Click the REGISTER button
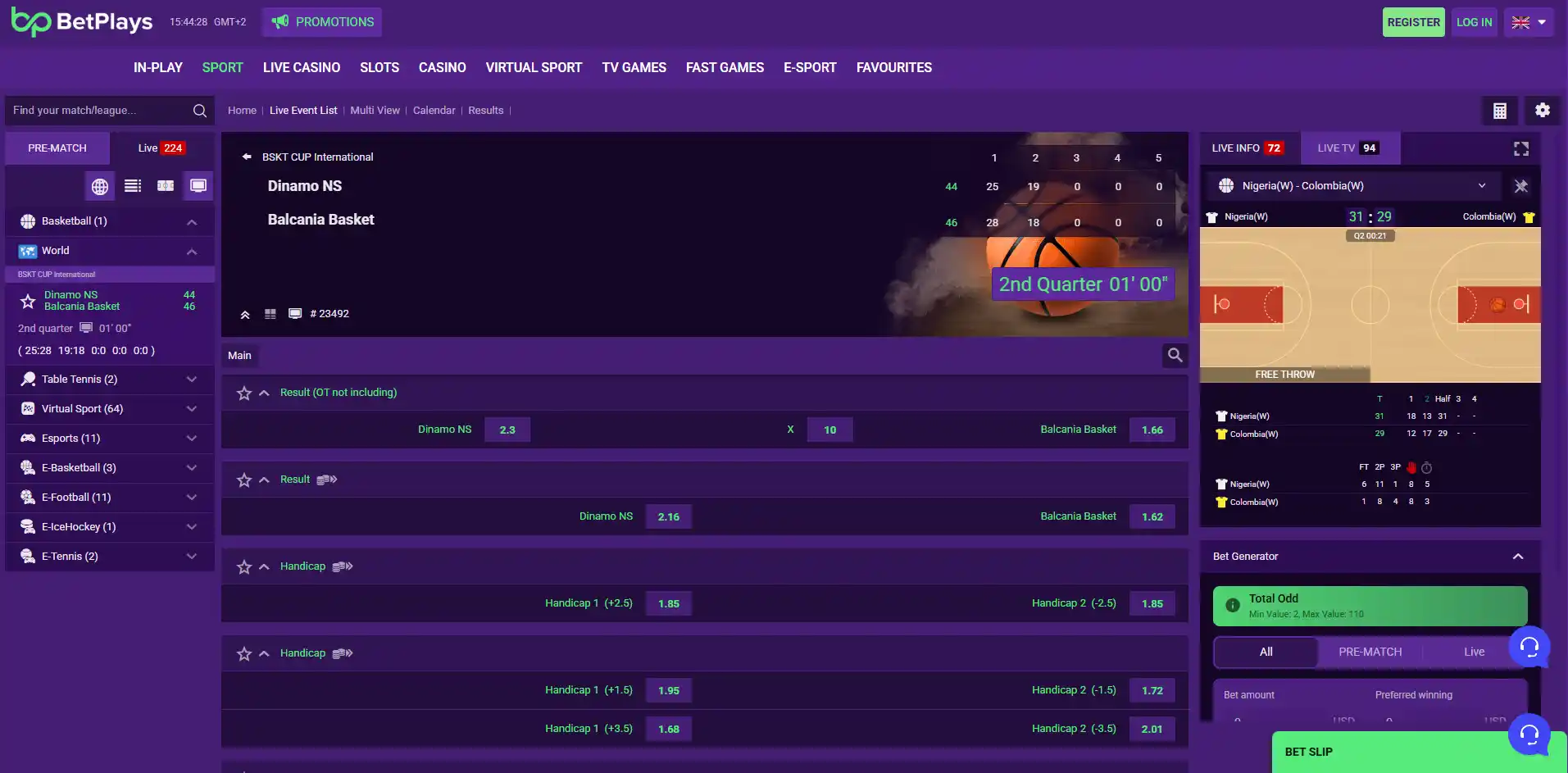This screenshot has width=1568, height=773. [1413, 22]
